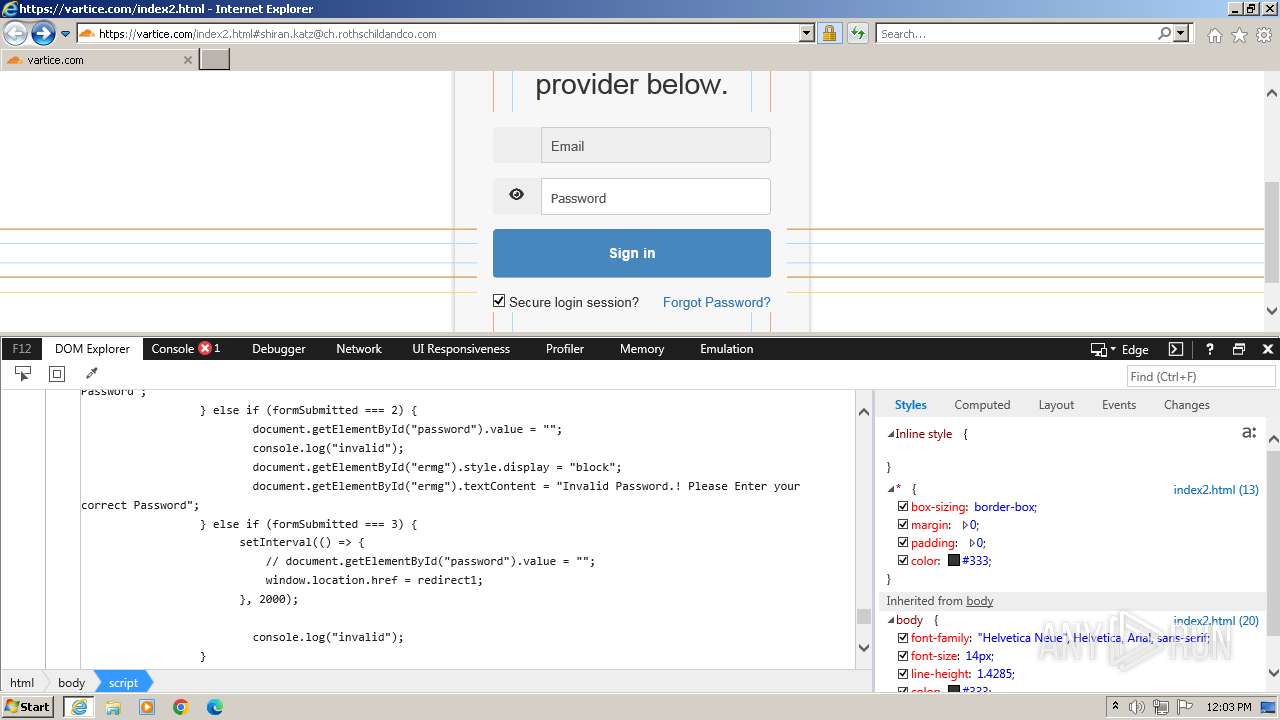The width and height of the screenshot is (1280, 720).
Task: Click the Select element tool in DOM Explorer
Action: pyautogui.click(x=23, y=374)
